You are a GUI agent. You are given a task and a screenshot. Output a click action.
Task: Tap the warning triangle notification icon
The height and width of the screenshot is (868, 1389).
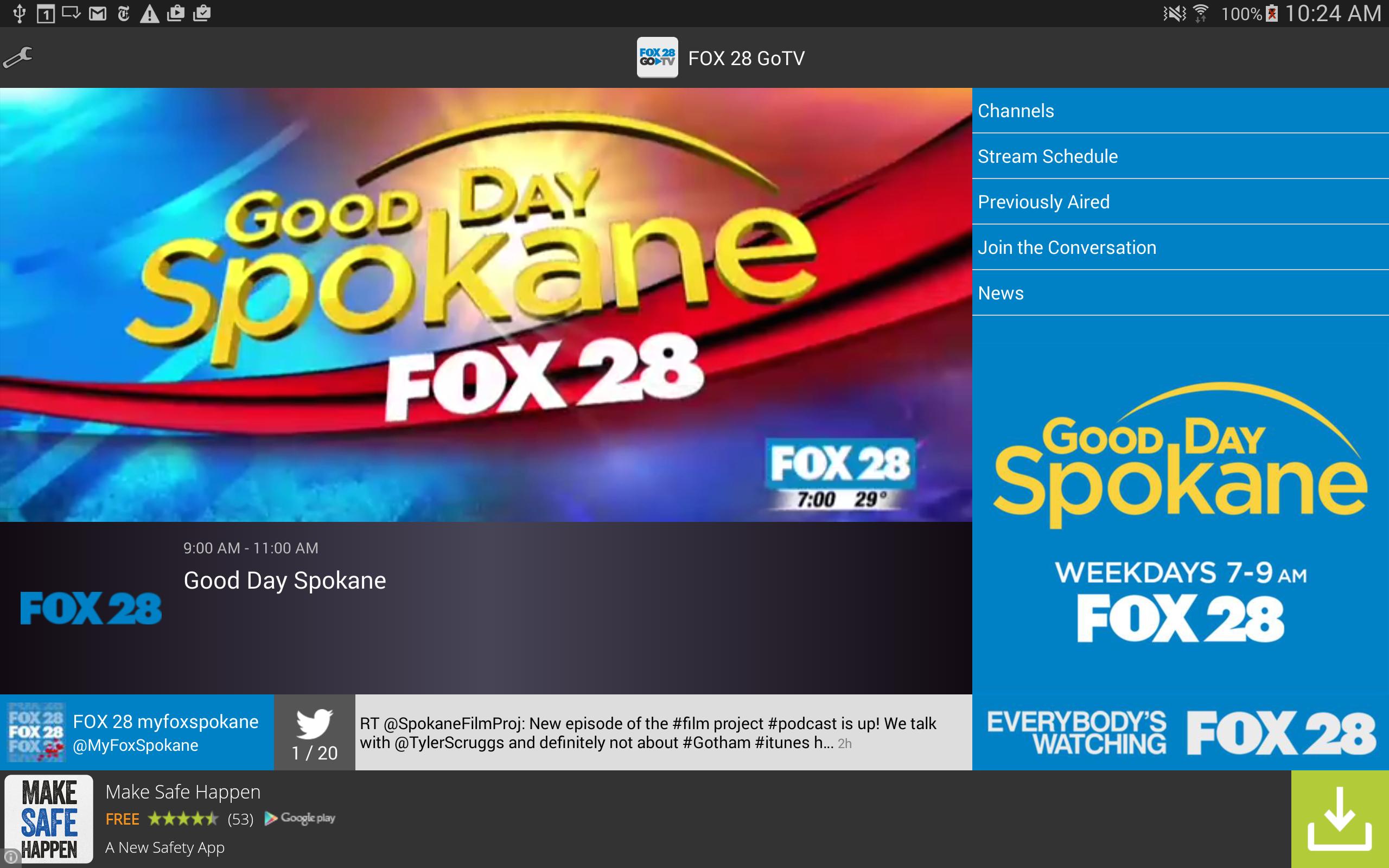(x=149, y=13)
